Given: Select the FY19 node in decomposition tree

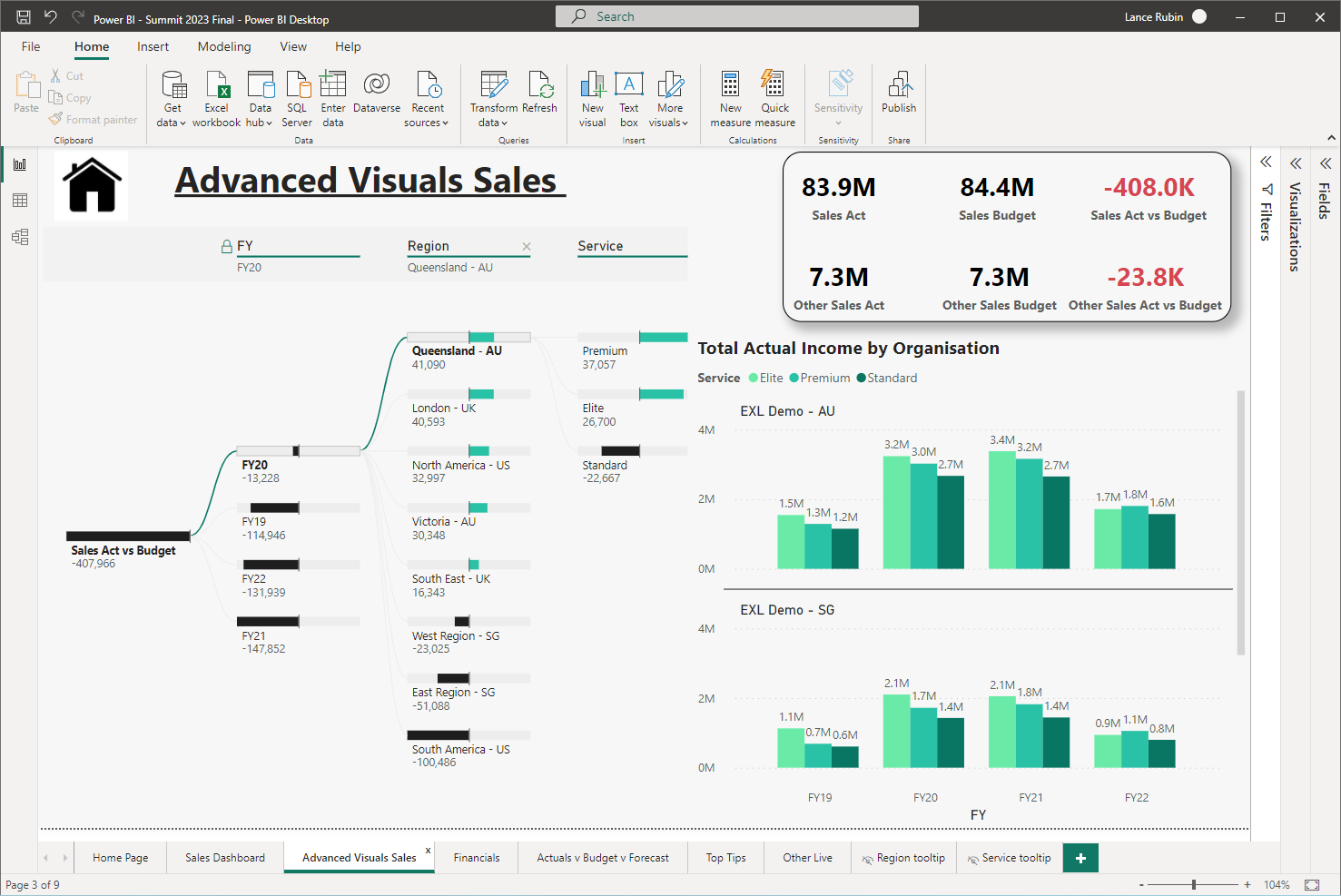Looking at the screenshot, I should [298, 521].
